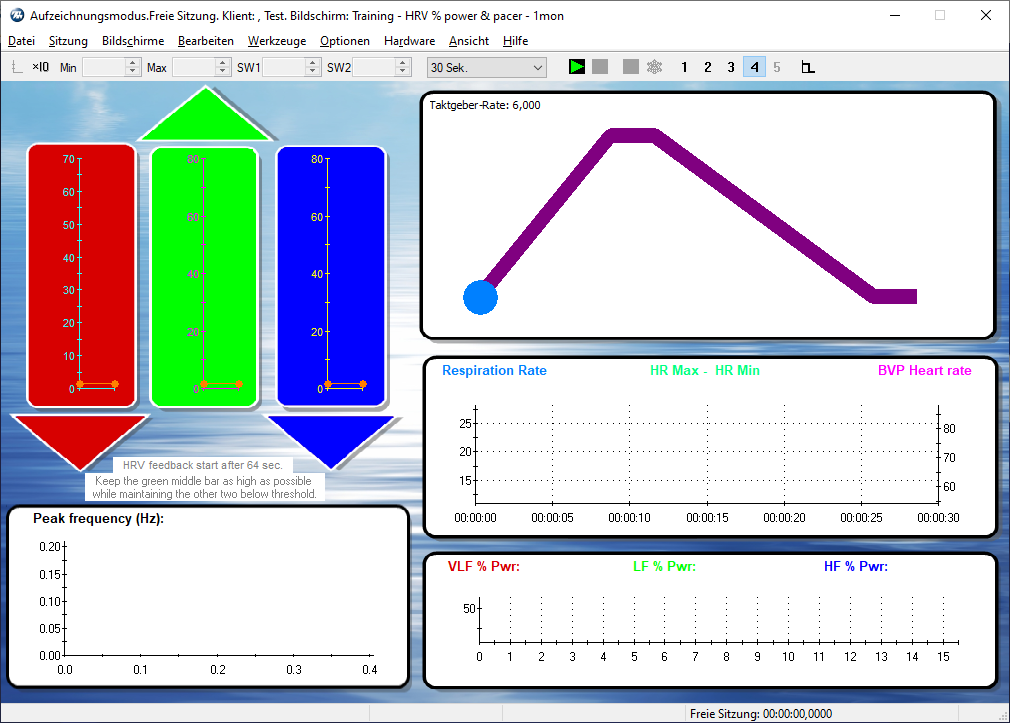
Task: Start recording with the green play button
Action: tap(576, 67)
